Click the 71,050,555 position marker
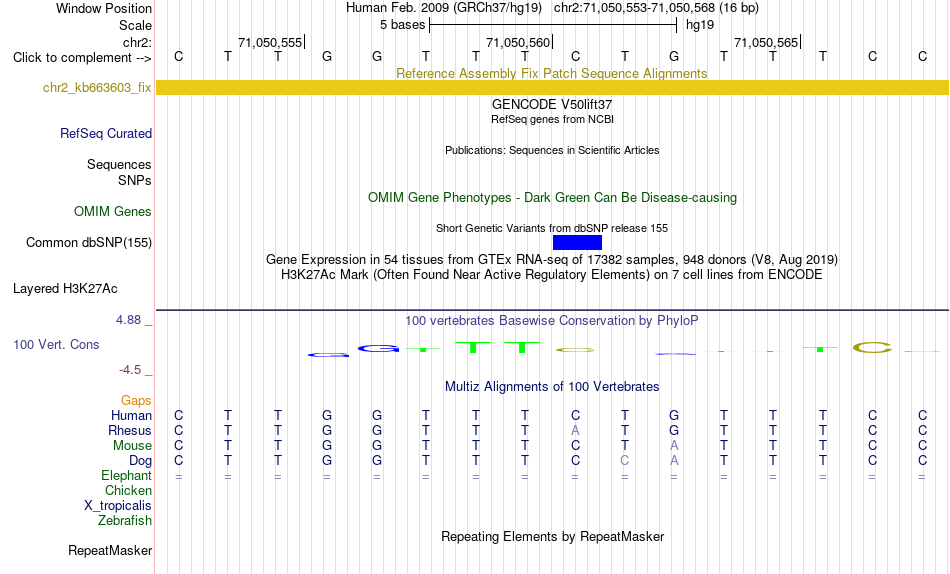 click(271, 42)
